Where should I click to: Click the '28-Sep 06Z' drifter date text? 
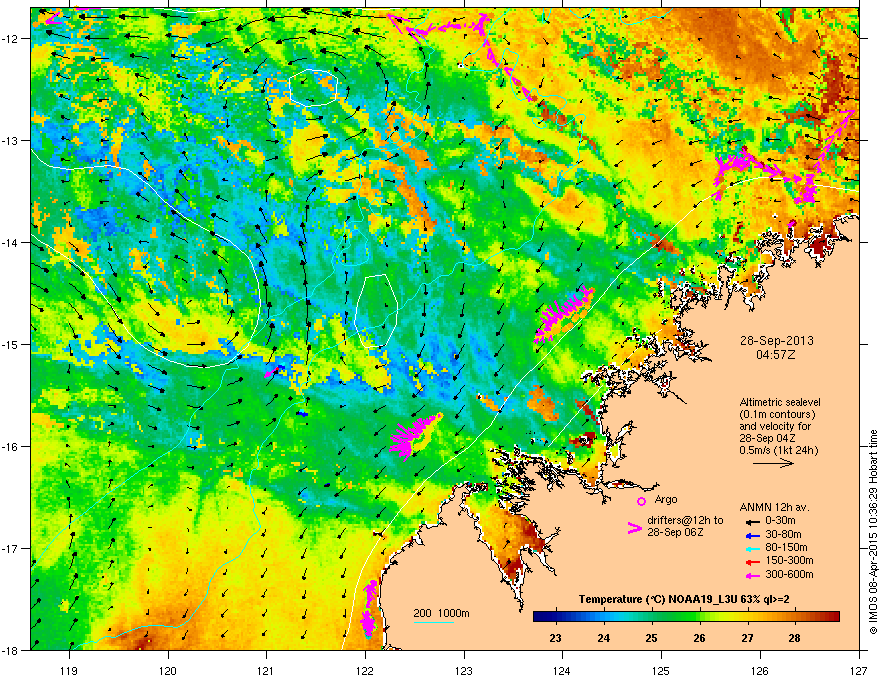tap(675, 532)
